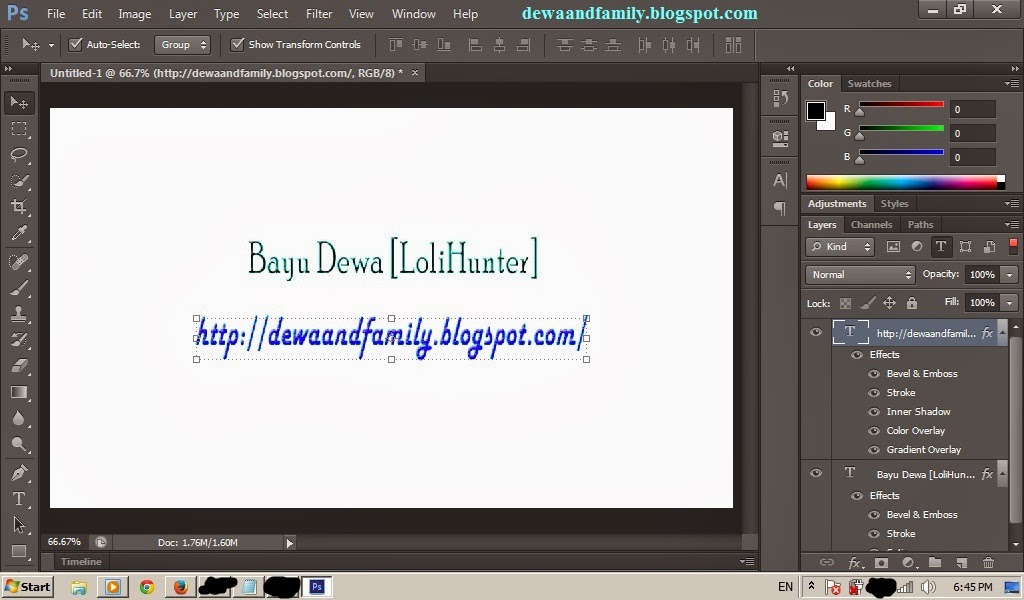Select the Eyedropper tool
The width and height of the screenshot is (1024, 600).
point(19,234)
